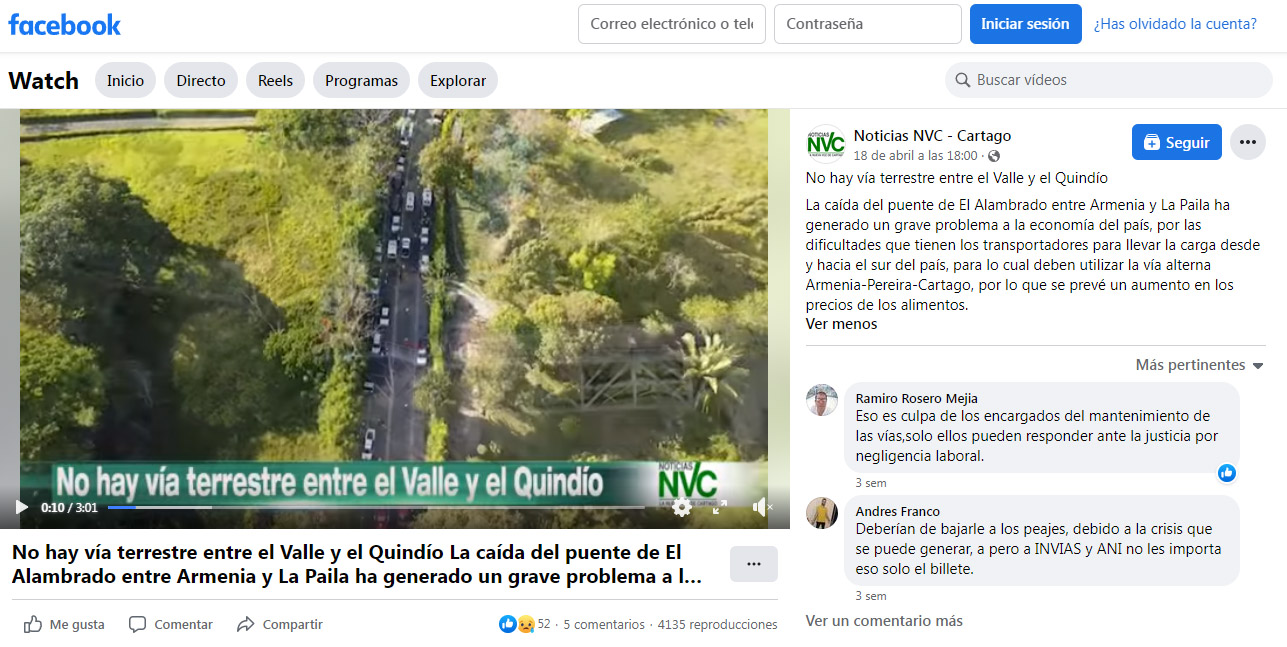Expand video to fullscreen

719,507
